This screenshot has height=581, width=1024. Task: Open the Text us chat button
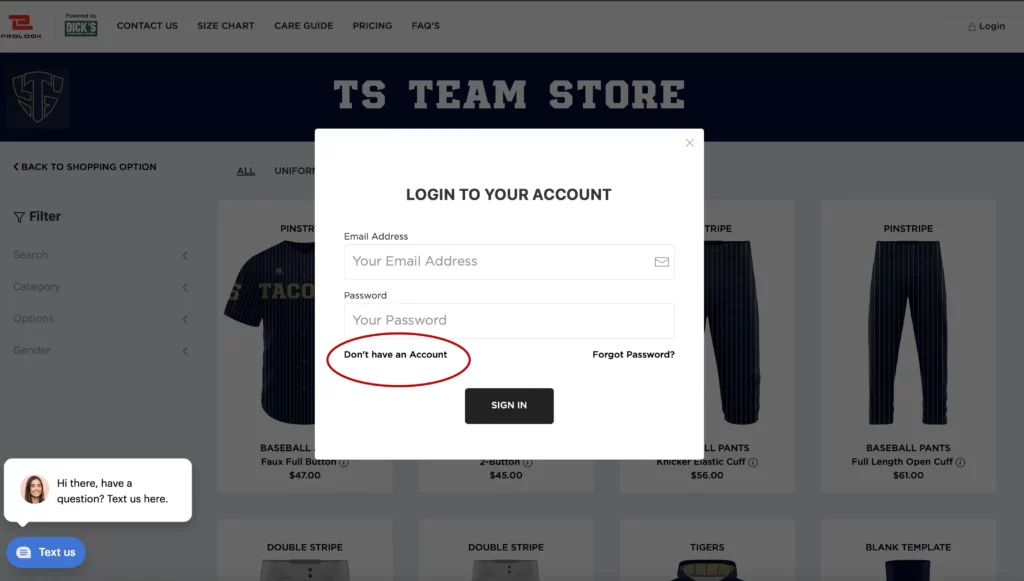[46, 552]
